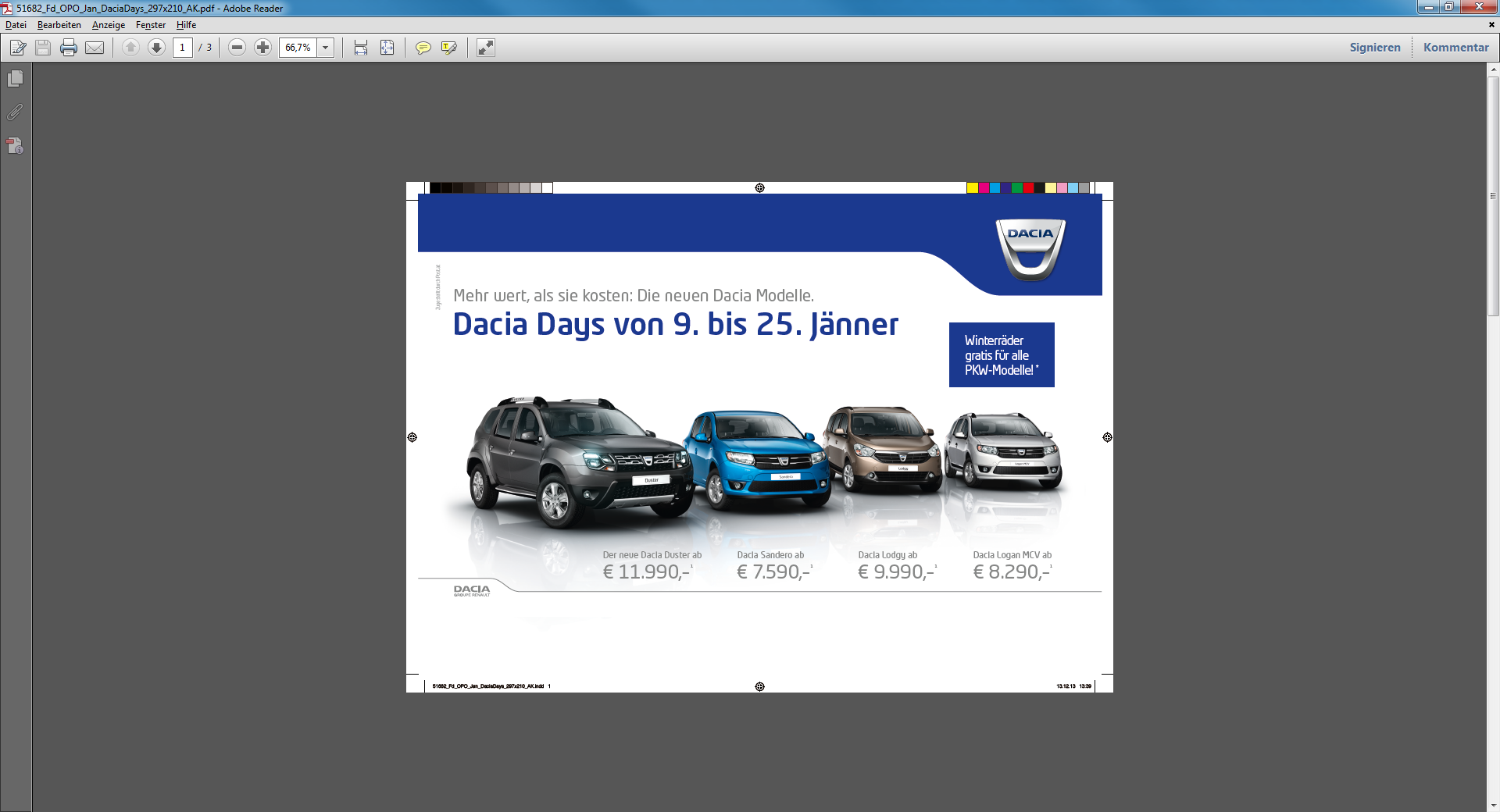
Task: Click the Duster price € 11.990,-
Action: coord(647,572)
